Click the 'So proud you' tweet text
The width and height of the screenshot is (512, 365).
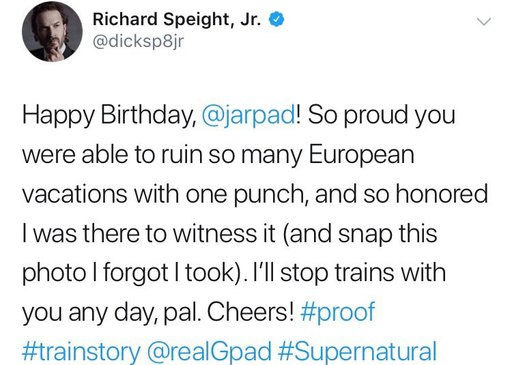click(382, 116)
